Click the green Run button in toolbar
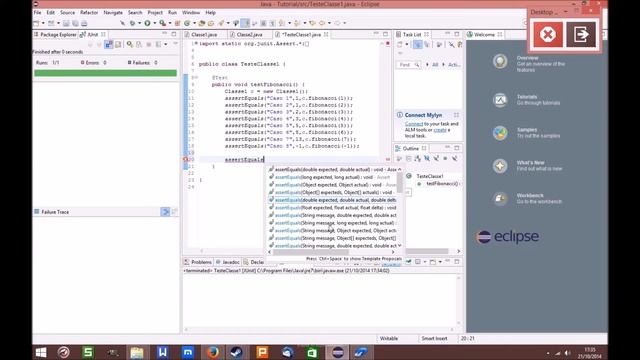Viewport: 640px width, 360px height. click(x=147, y=23)
